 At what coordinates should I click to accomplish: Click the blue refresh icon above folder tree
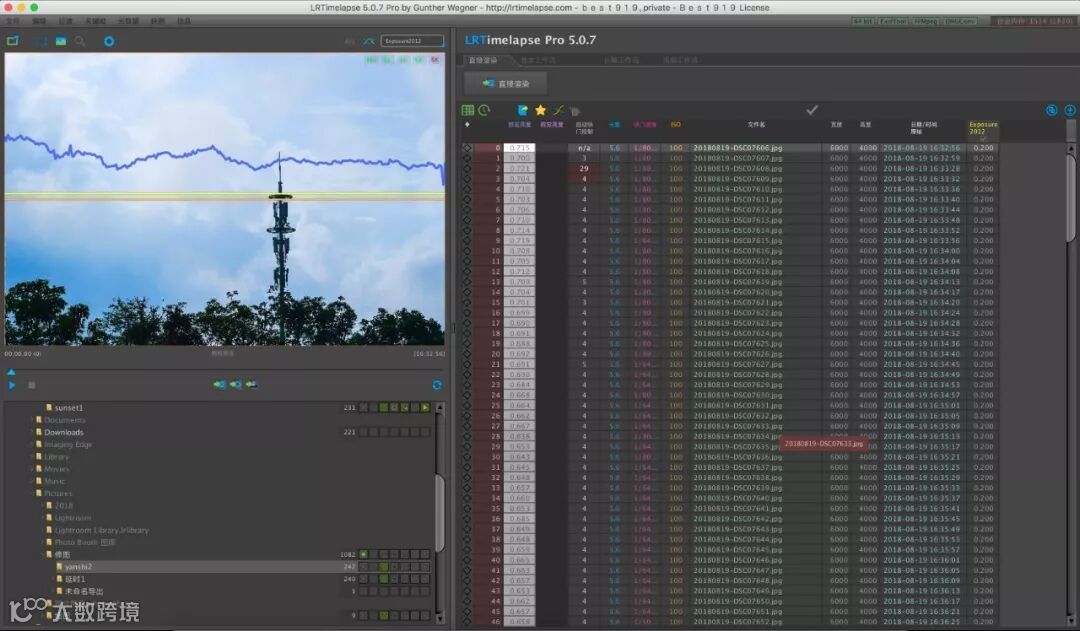(437, 385)
